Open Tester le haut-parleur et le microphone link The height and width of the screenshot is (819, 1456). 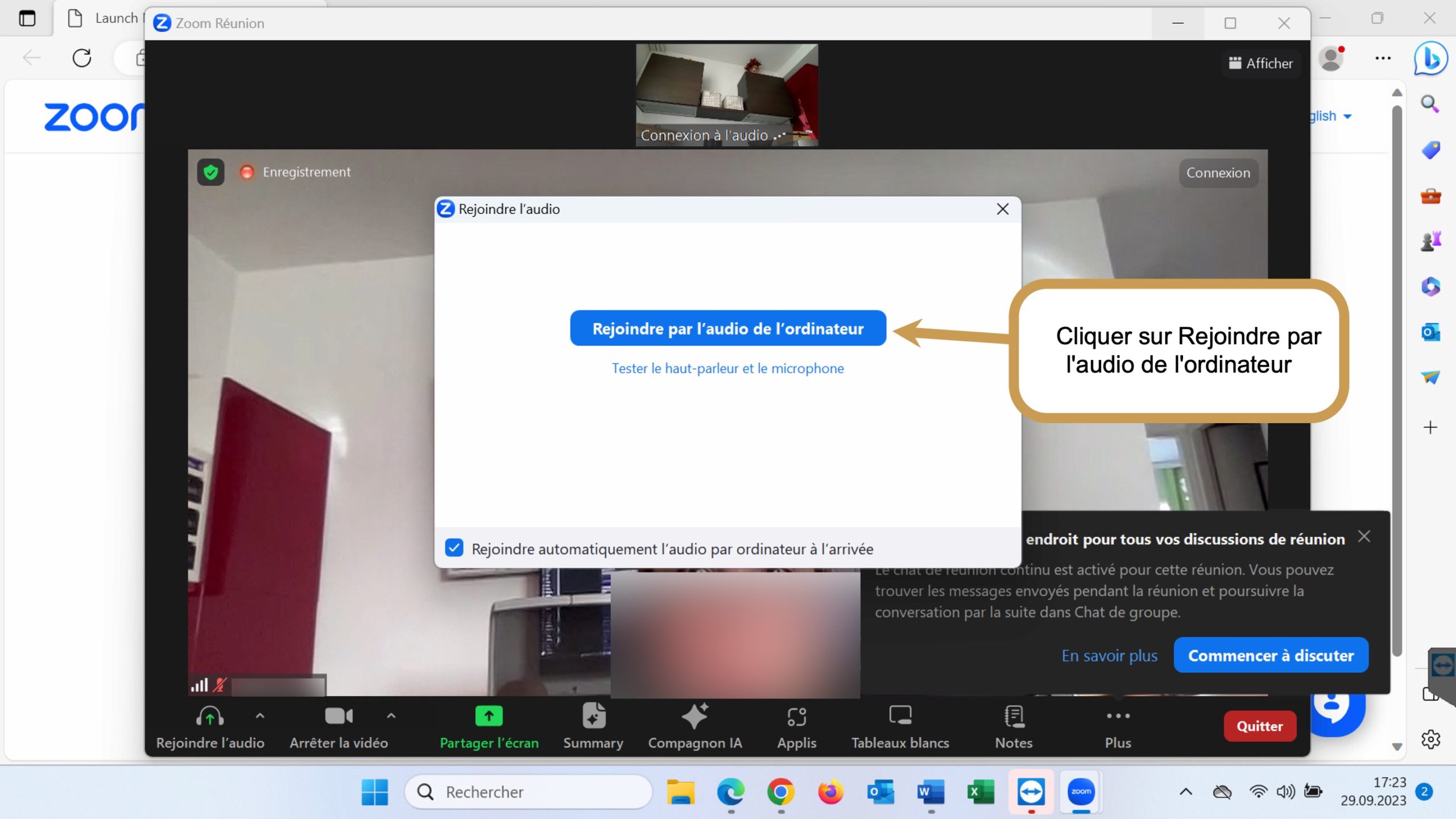click(x=727, y=369)
